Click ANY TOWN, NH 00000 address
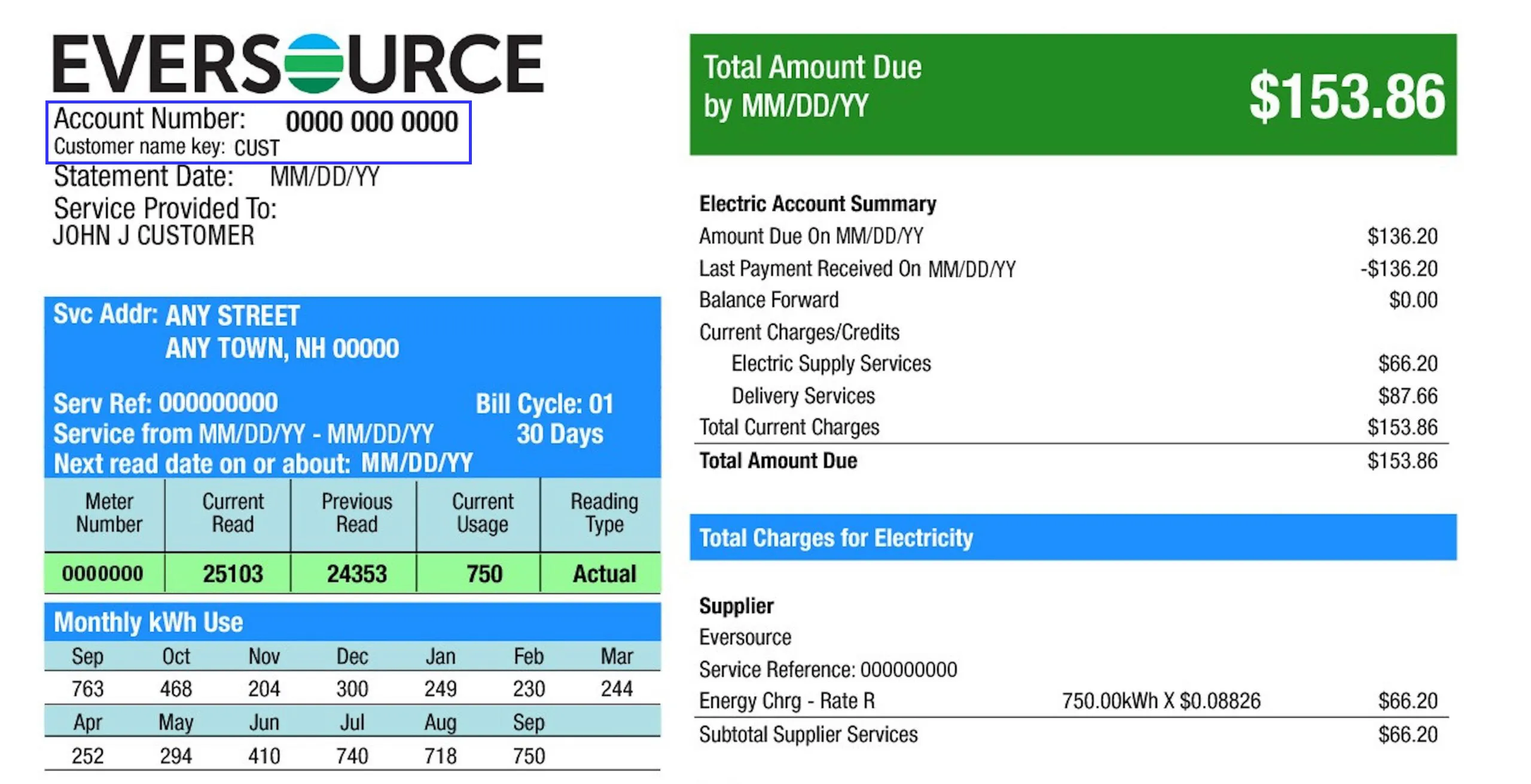Screen dimensions: 1531x784 tap(282, 349)
